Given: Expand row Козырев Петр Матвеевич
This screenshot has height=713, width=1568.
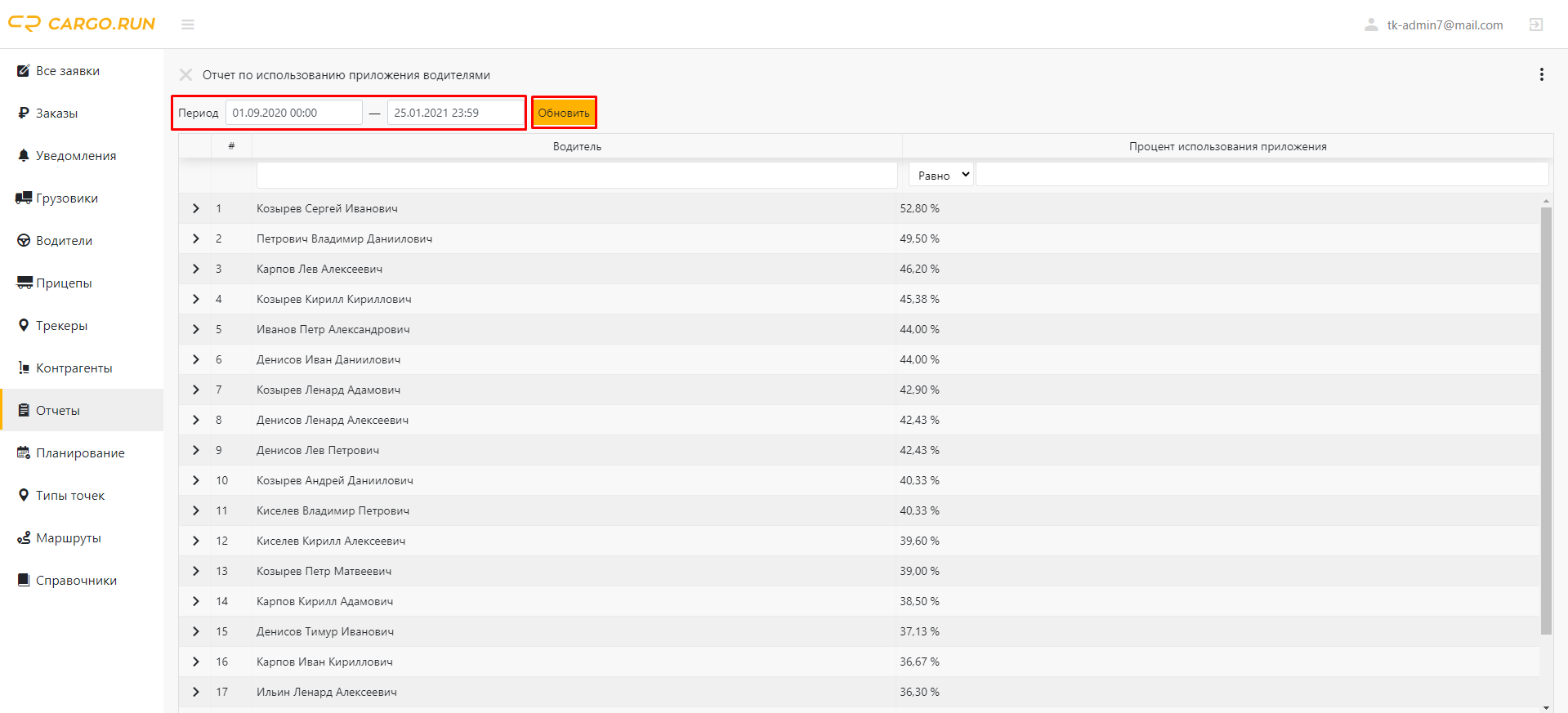Looking at the screenshot, I should (x=195, y=571).
